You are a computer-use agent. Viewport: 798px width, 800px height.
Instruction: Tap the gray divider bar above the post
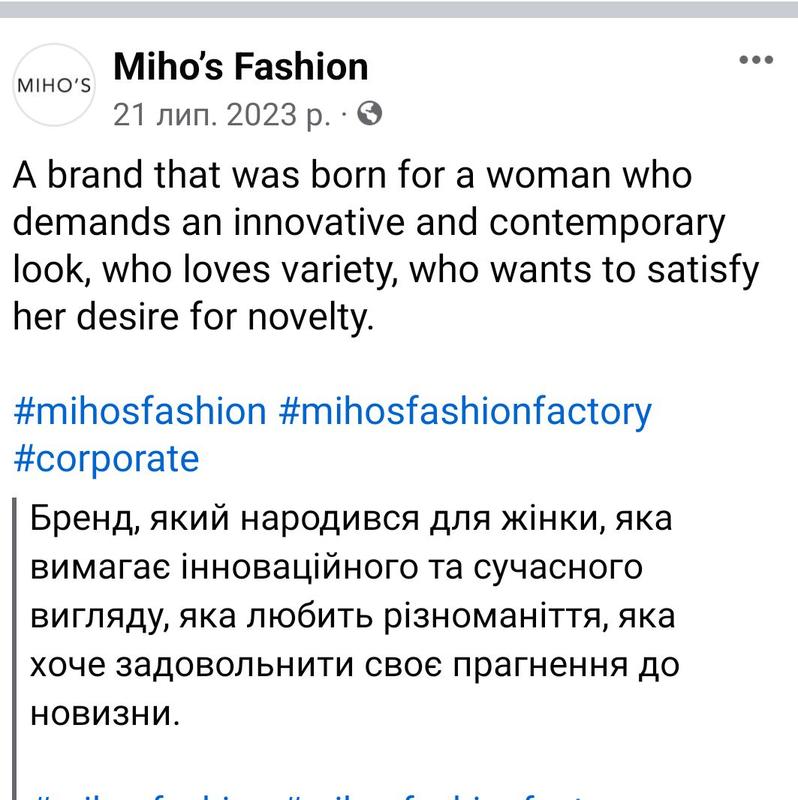point(399,10)
